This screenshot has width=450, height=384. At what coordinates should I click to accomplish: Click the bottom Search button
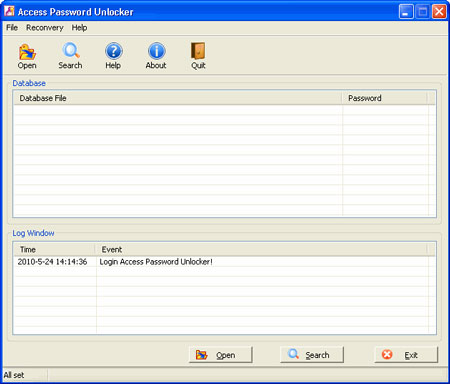312,355
